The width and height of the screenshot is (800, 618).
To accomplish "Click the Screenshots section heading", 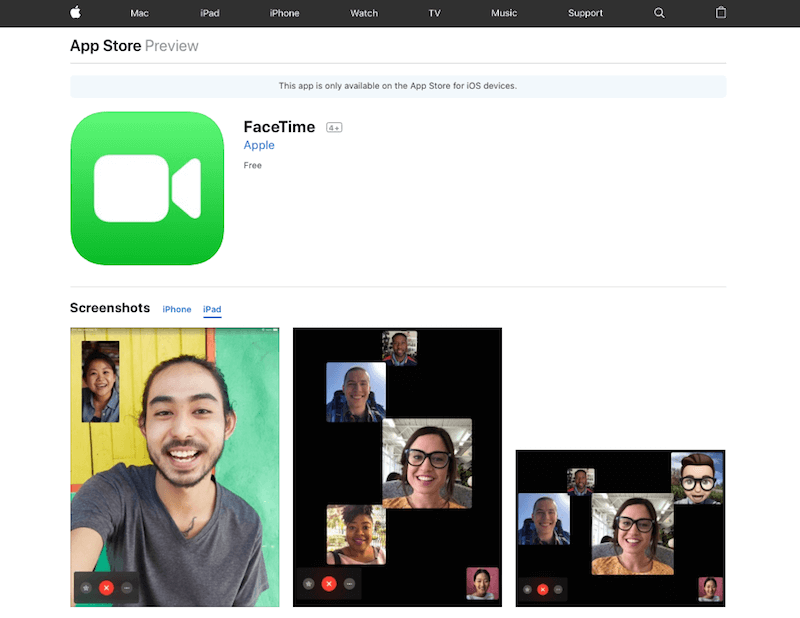I will (x=110, y=308).
